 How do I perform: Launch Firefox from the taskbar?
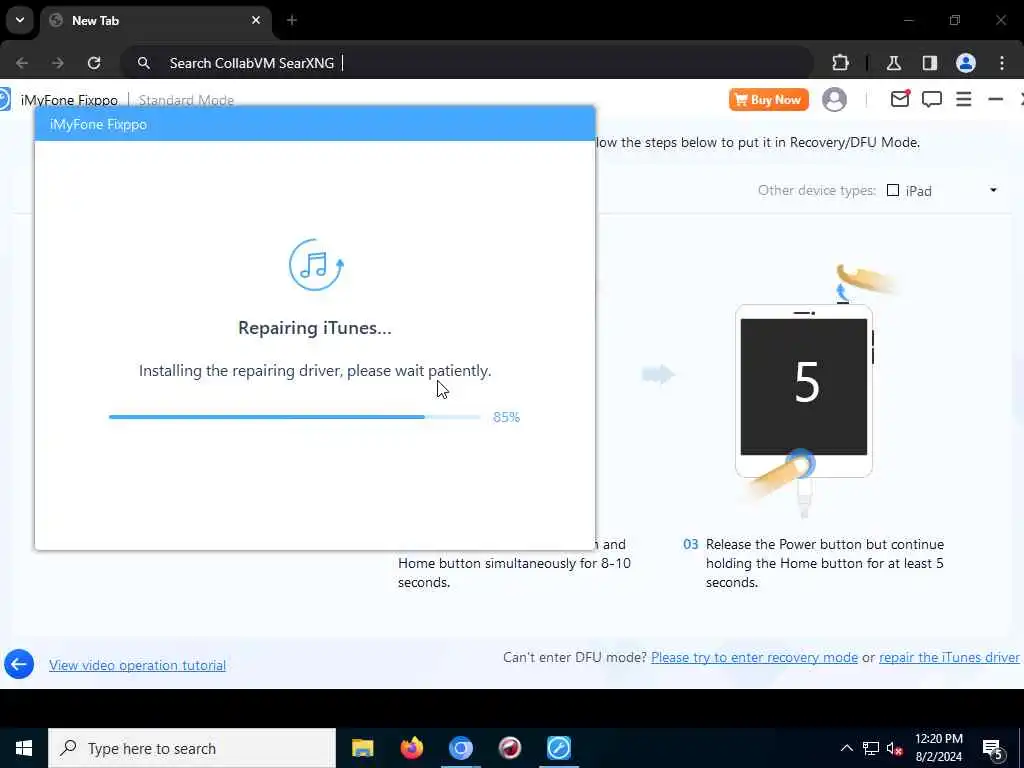411,748
